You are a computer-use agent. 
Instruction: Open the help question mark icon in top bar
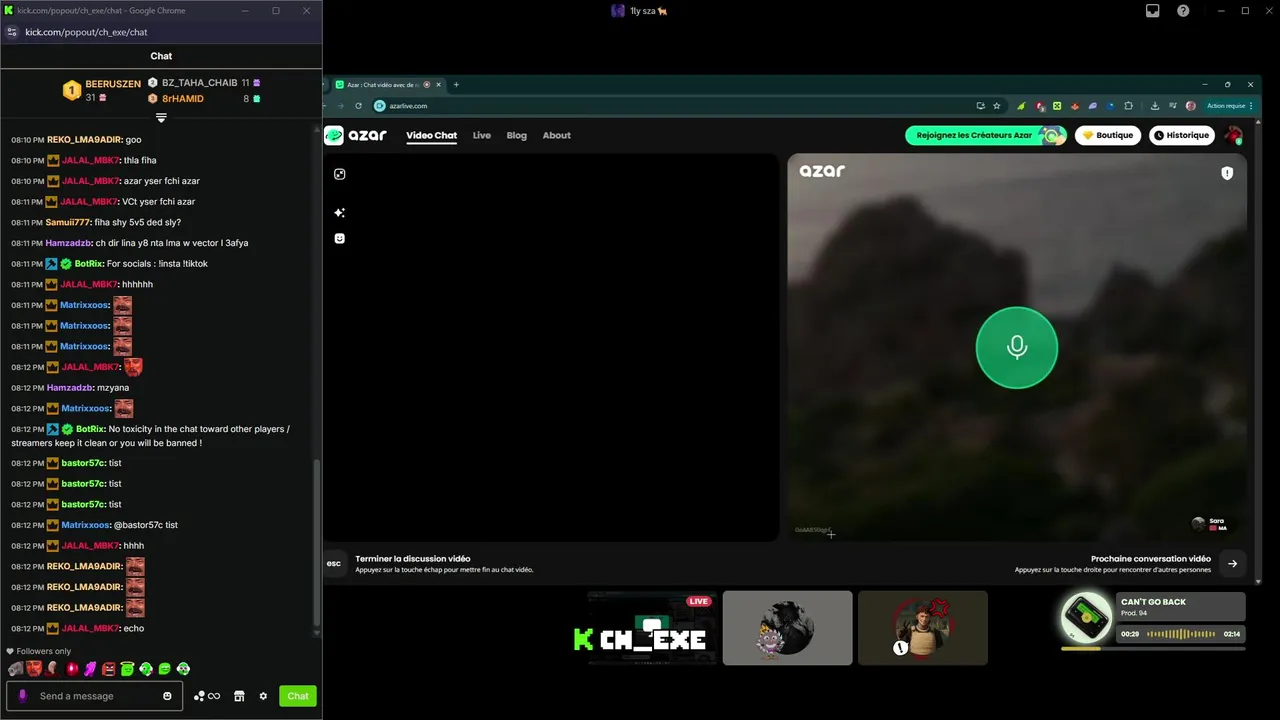click(1183, 11)
